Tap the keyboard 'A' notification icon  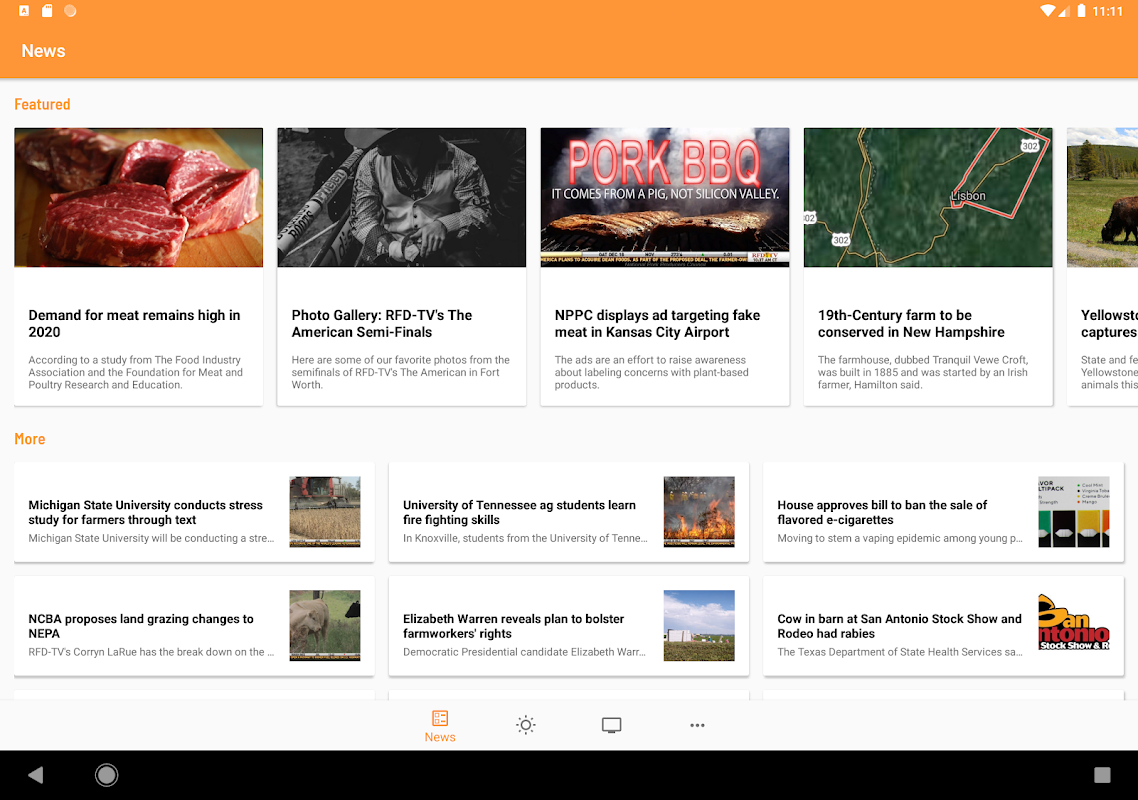pos(24,11)
